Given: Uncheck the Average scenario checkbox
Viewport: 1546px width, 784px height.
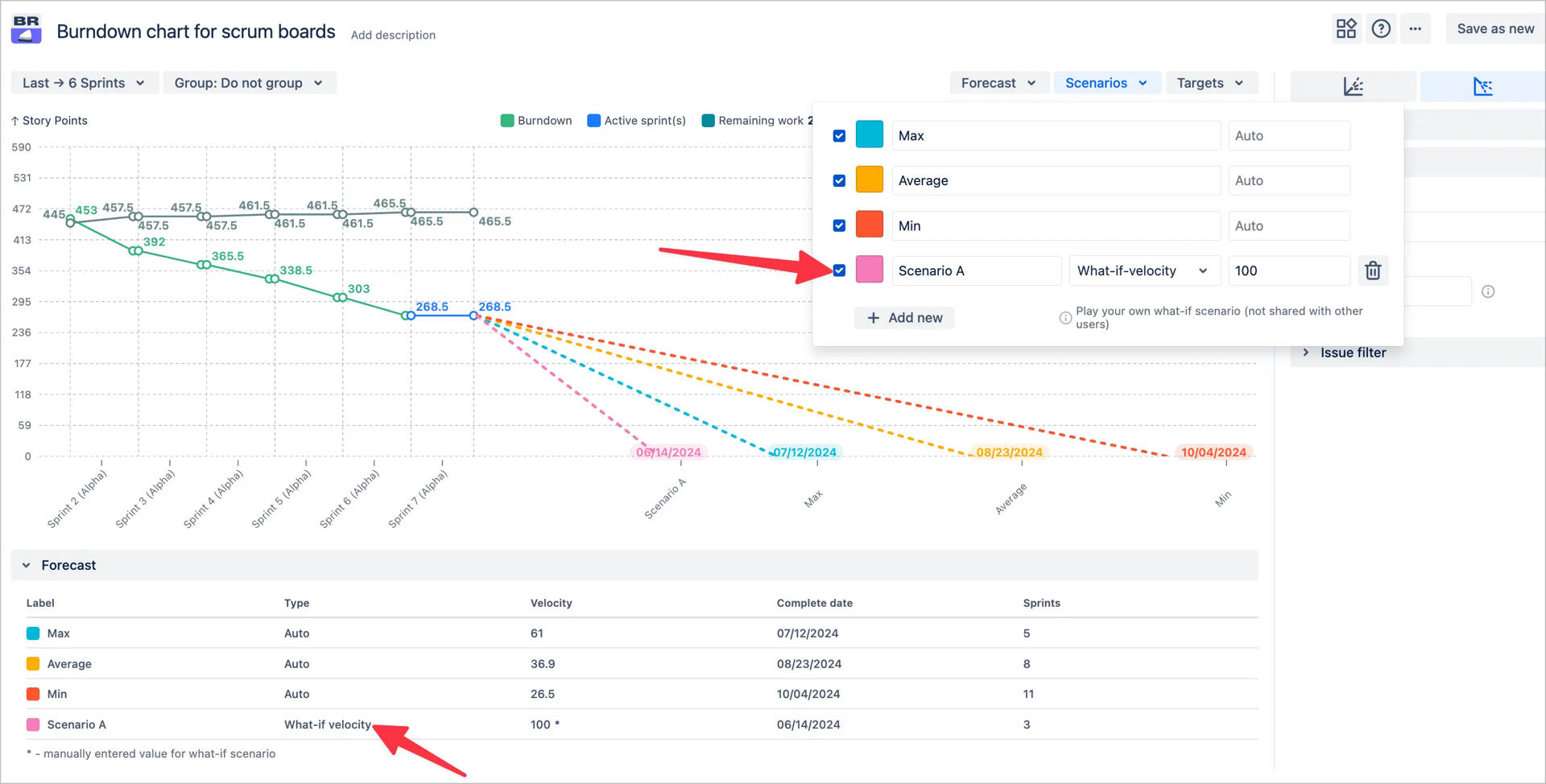Looking at the screenshot, I should (x=839, y=181).
